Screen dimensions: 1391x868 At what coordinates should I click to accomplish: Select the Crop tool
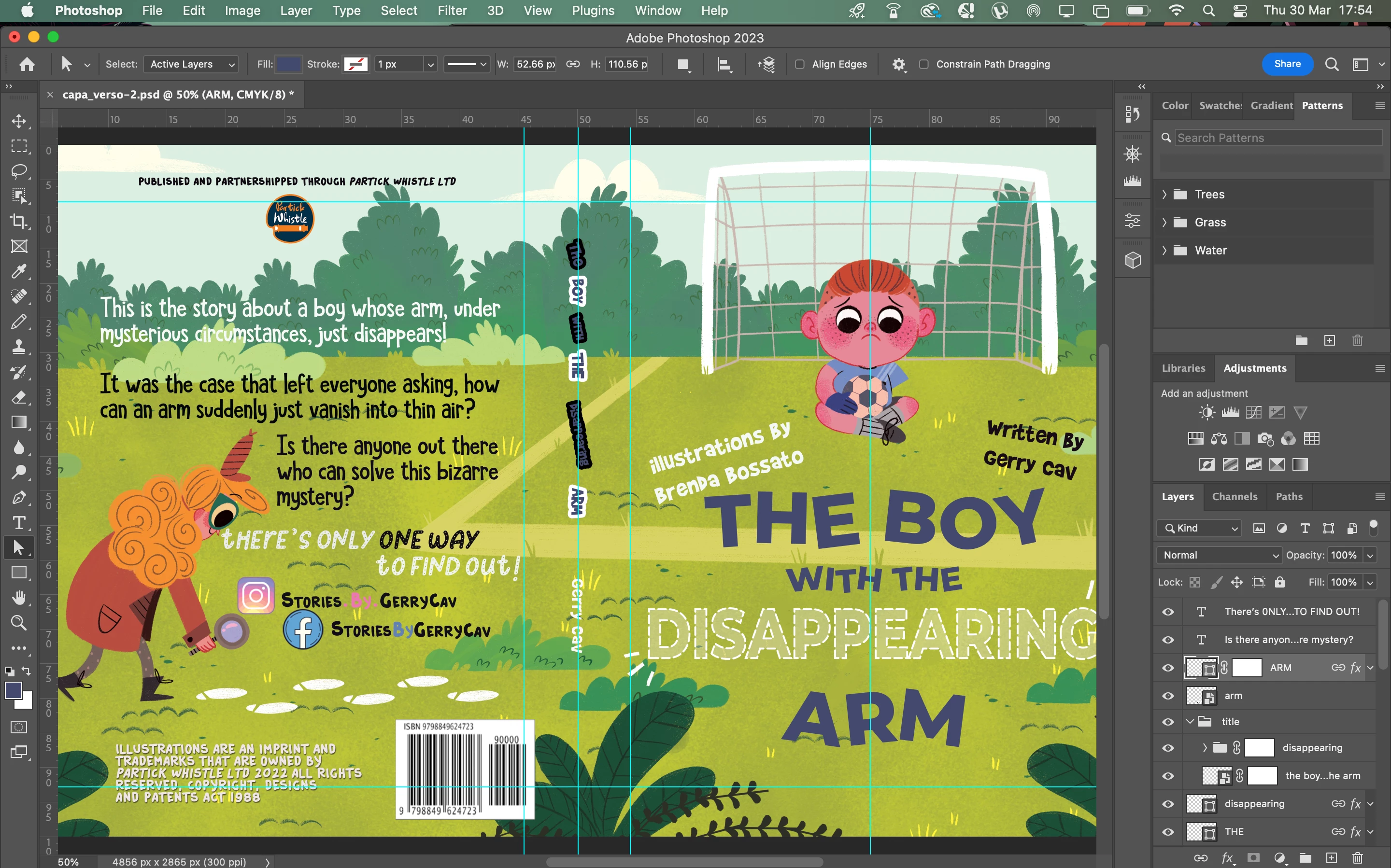(19, 221)
